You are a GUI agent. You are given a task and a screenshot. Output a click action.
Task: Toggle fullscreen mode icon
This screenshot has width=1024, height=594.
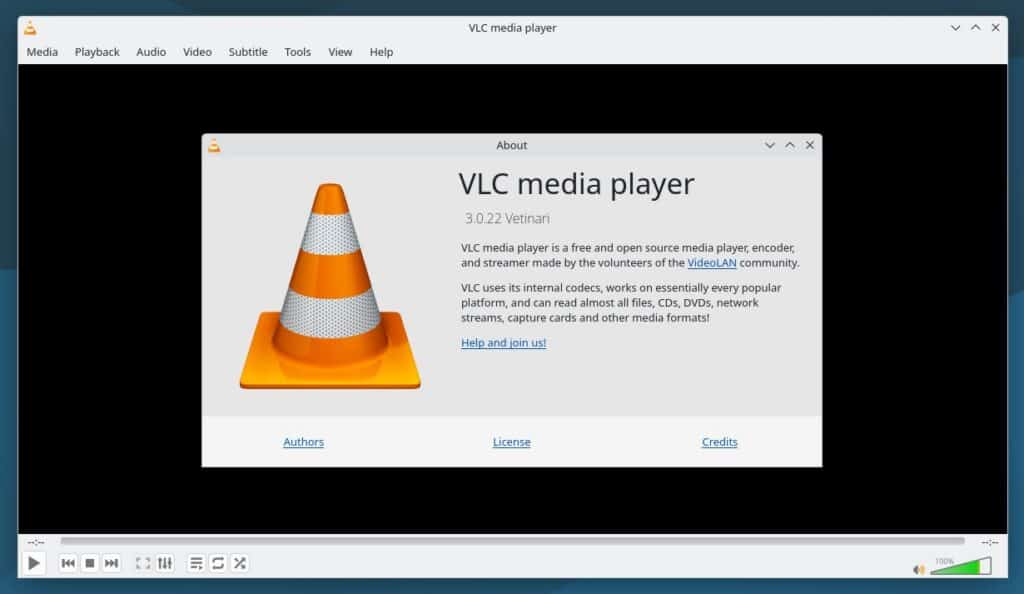coord(141,563)
